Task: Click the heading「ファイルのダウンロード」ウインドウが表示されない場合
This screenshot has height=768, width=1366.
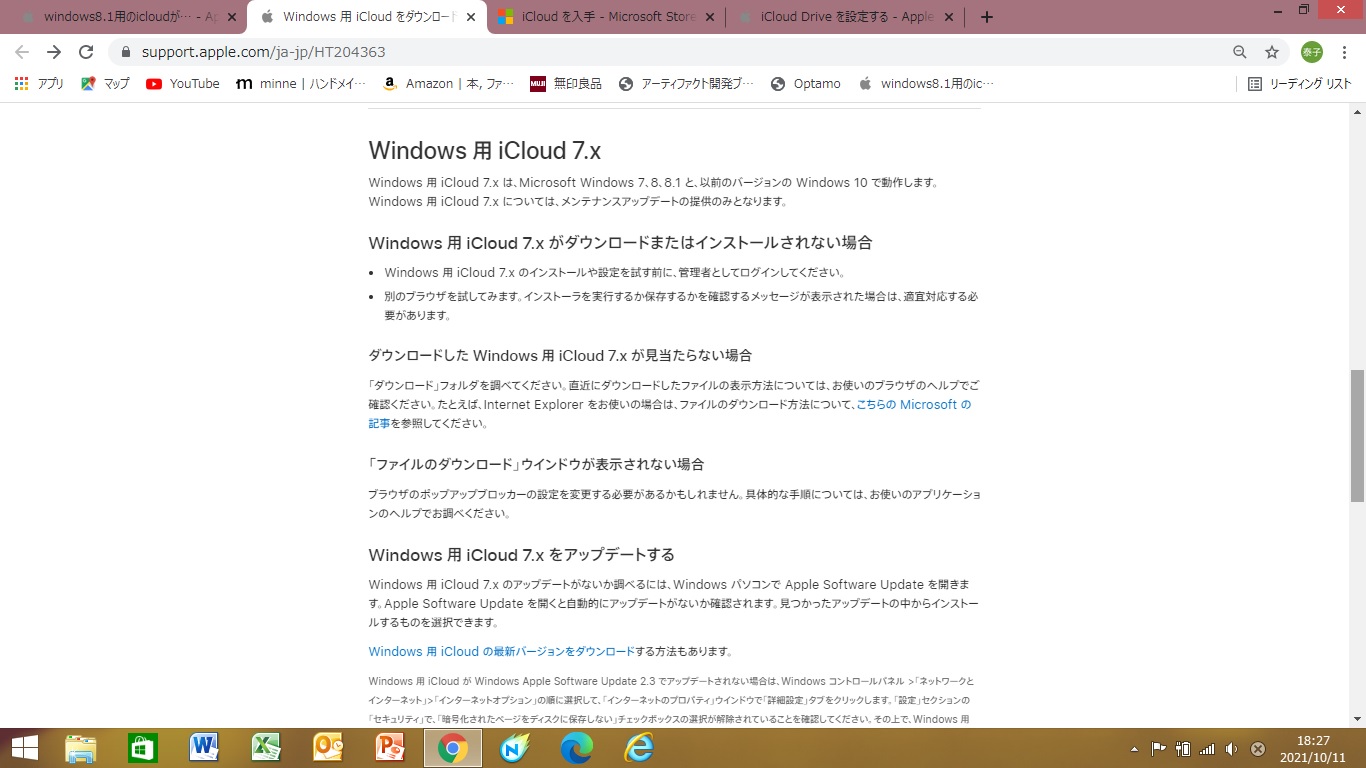Action: tap(536, 464)
